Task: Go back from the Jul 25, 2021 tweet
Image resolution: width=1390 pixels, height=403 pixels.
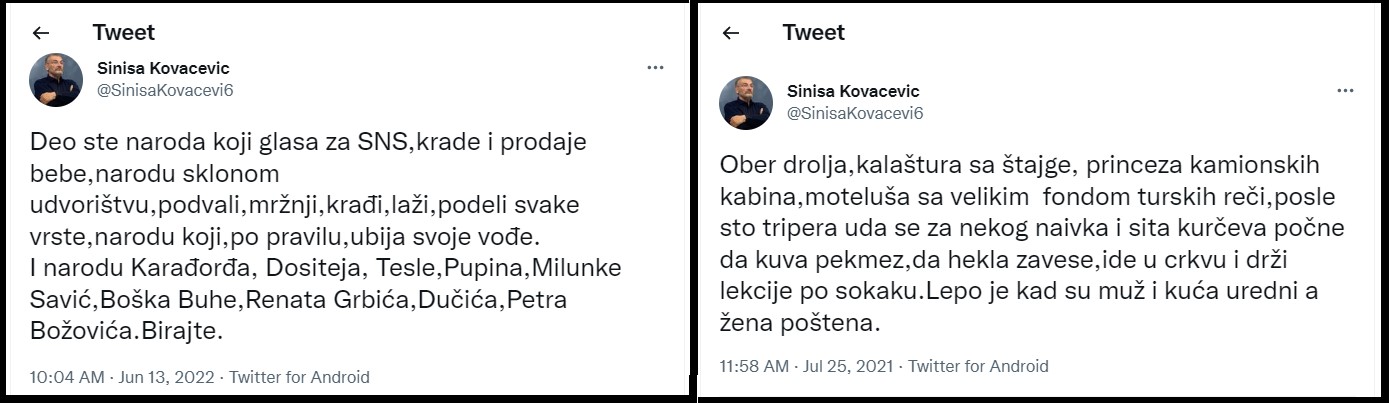Action: pyautogui.click(x=731, y=33)
